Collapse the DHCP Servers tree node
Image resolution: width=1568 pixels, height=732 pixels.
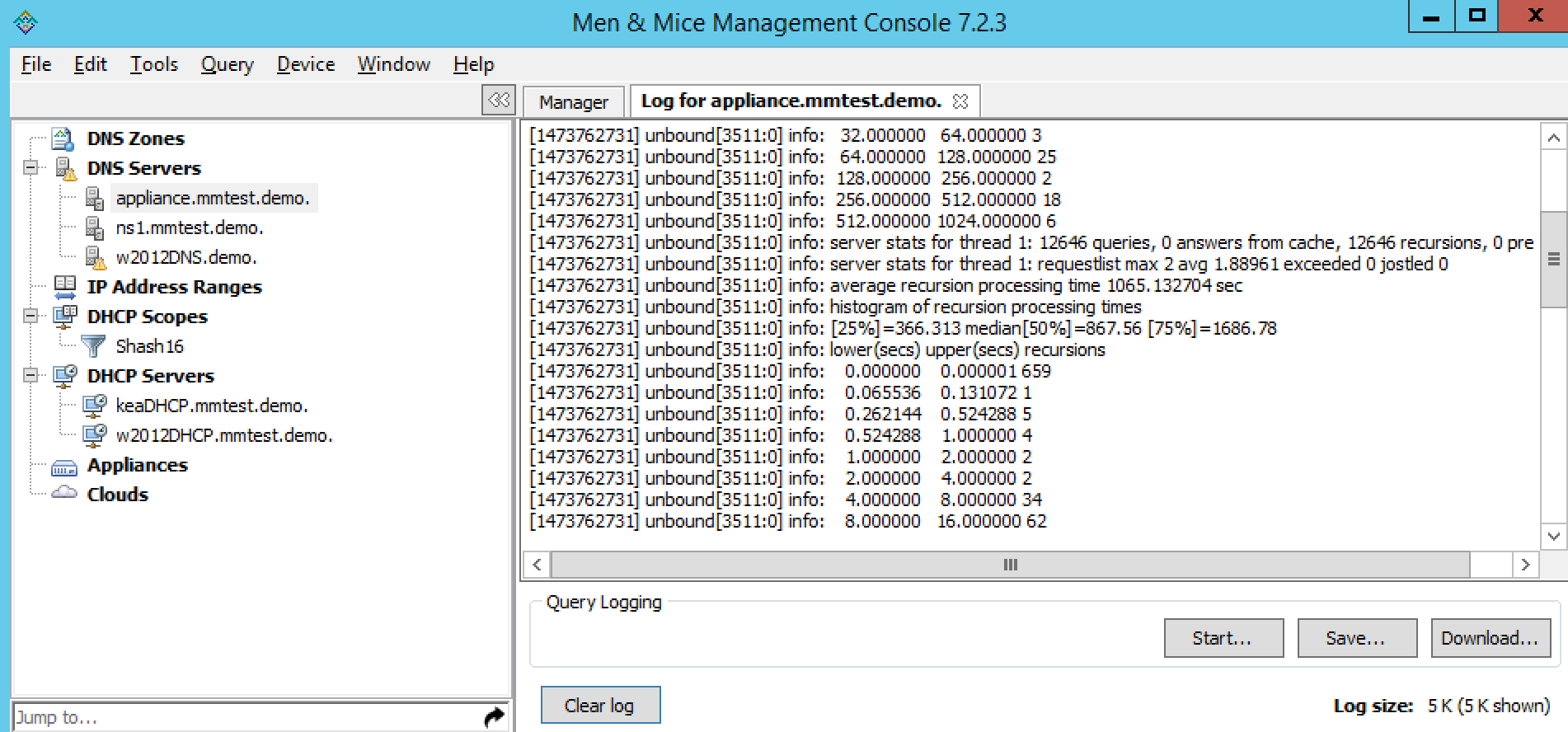31,376
